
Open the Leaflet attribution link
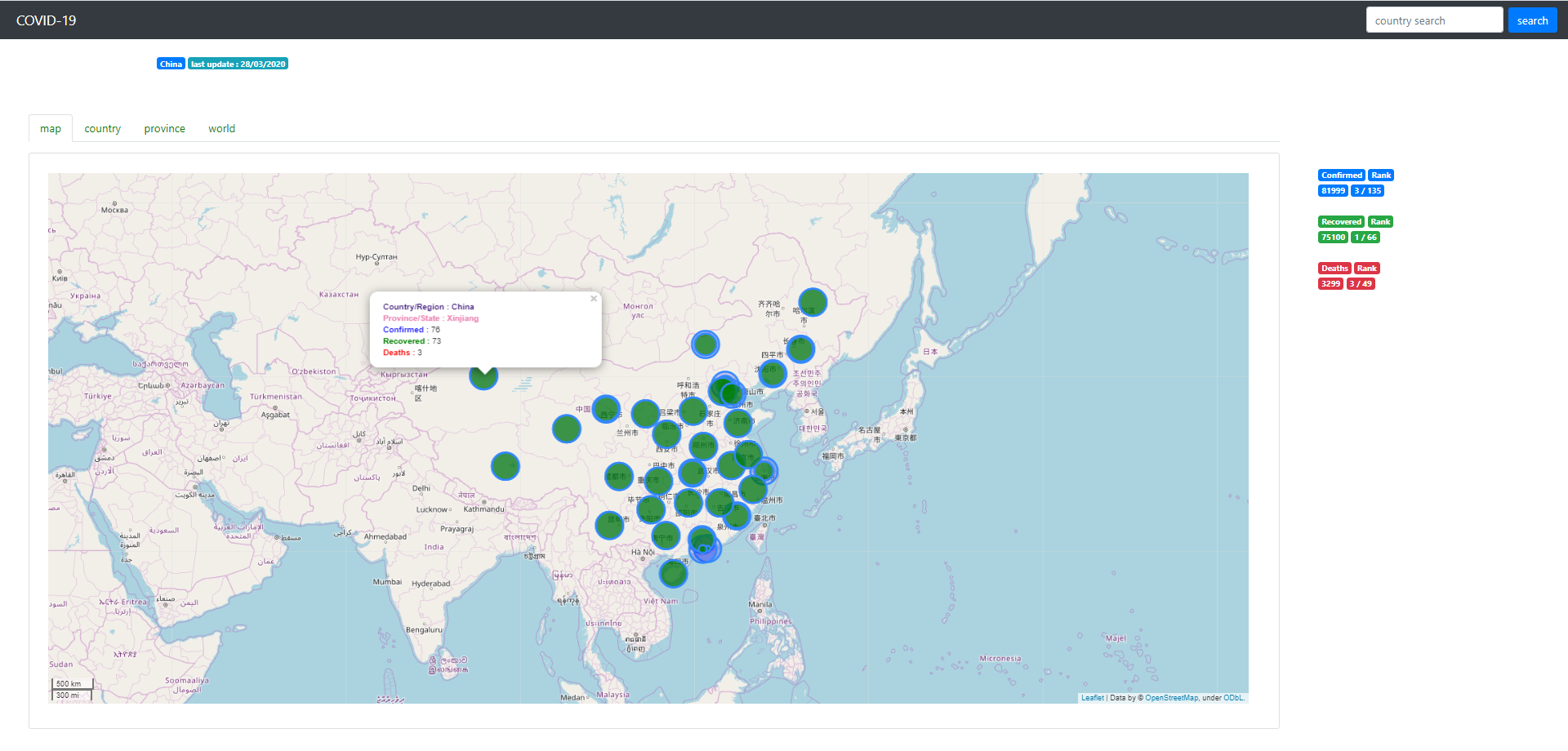click(1092, 698)
